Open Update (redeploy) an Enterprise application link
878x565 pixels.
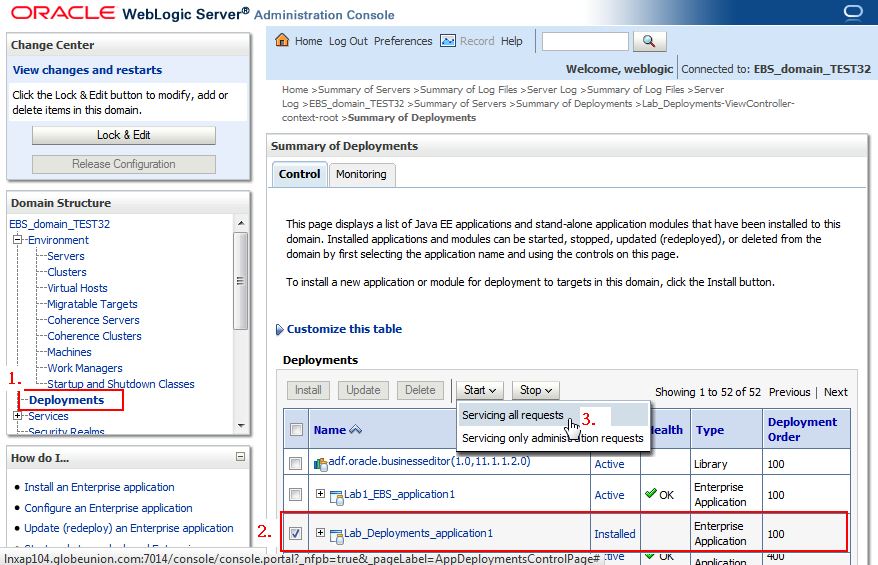tap(129, 528)
